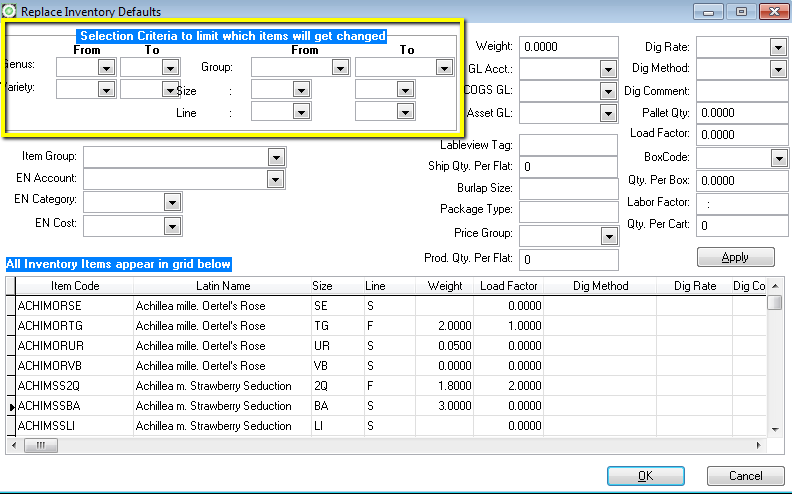The image size is (792, 494).
Task: Expand the Dig Method dropdown
Action: click(x=778, y=69)
